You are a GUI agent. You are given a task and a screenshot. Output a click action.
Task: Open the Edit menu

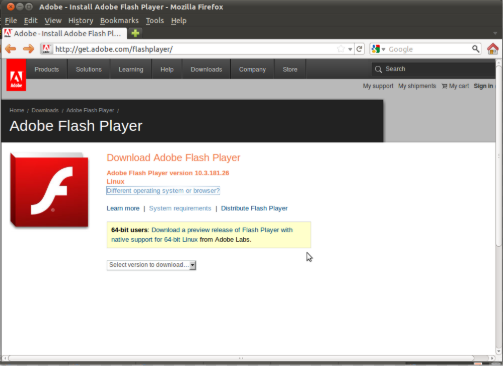pos(31,21)
